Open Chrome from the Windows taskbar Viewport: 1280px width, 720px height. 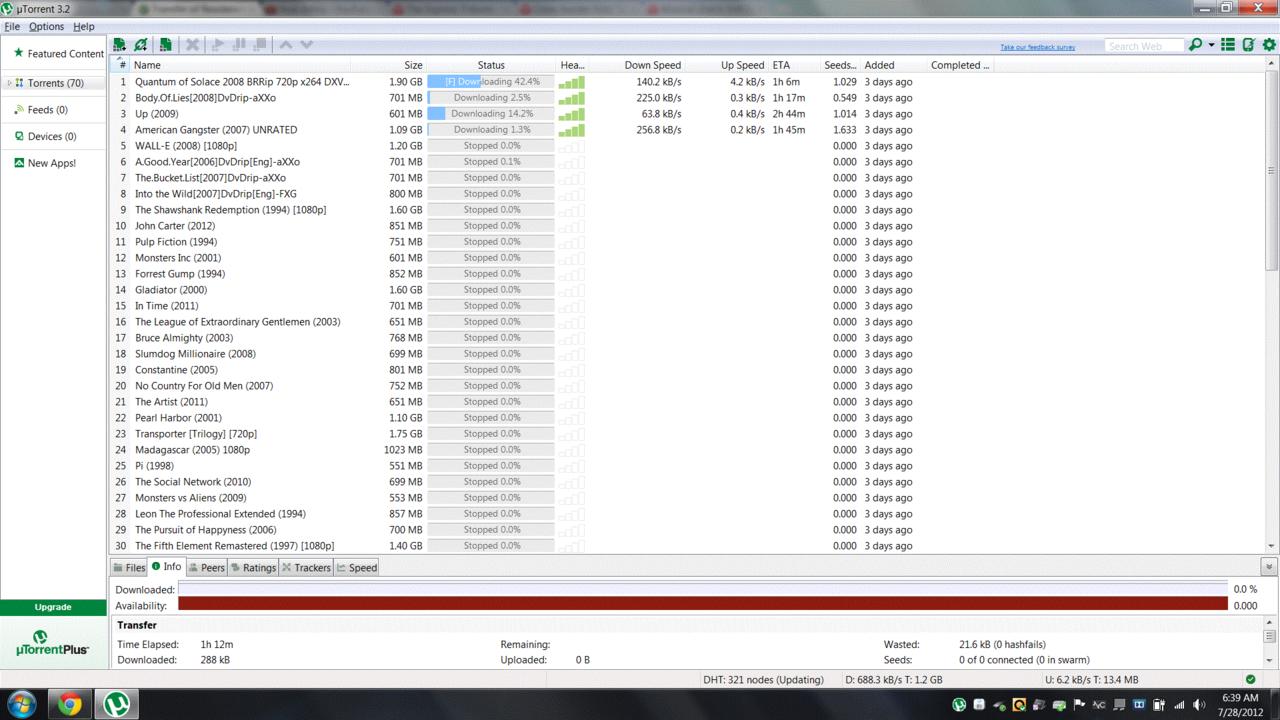(69, 704)
